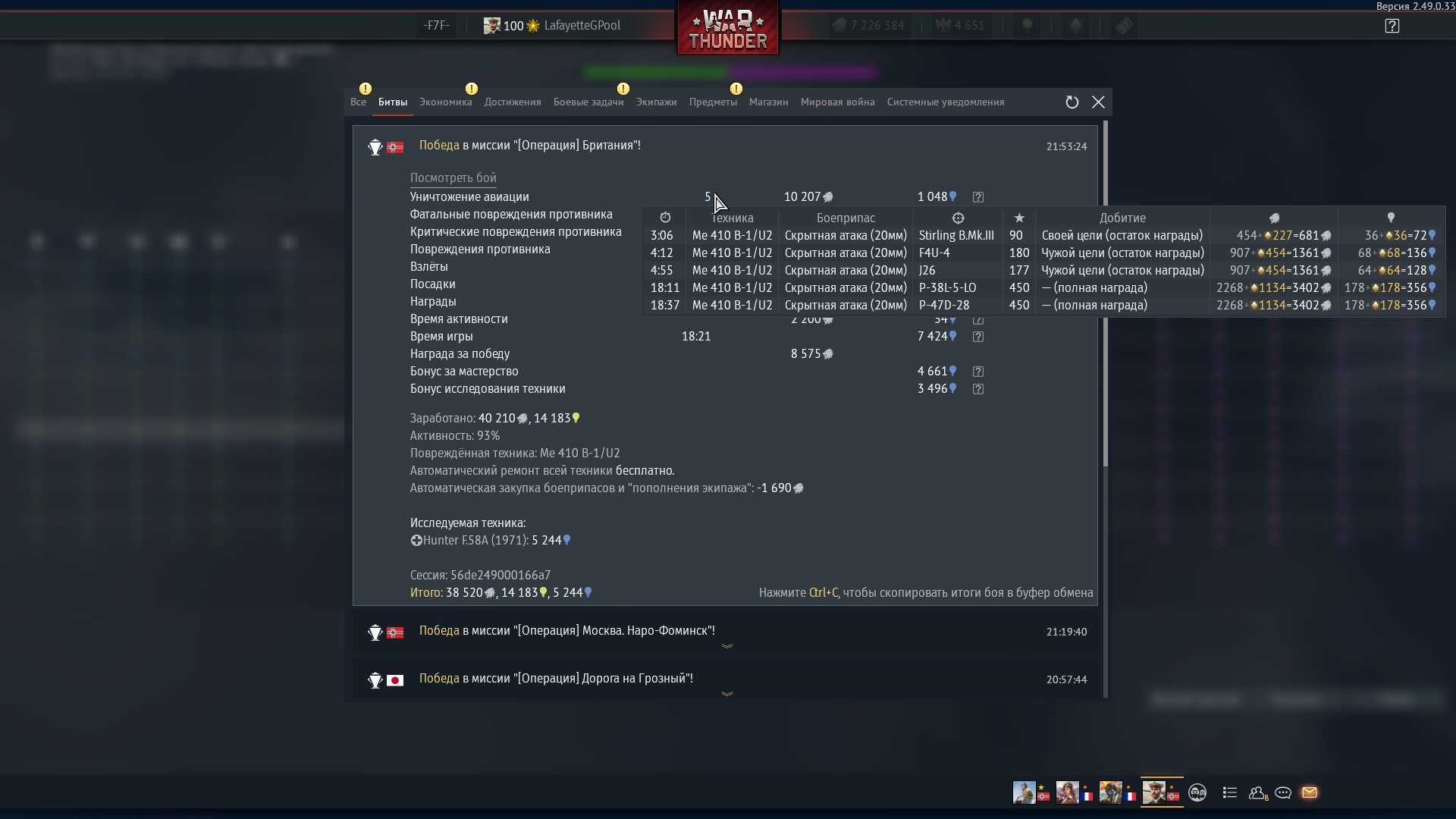Open the Боевые задачи tab
The width and height of the screenshot is (1456, 819).
588,102
